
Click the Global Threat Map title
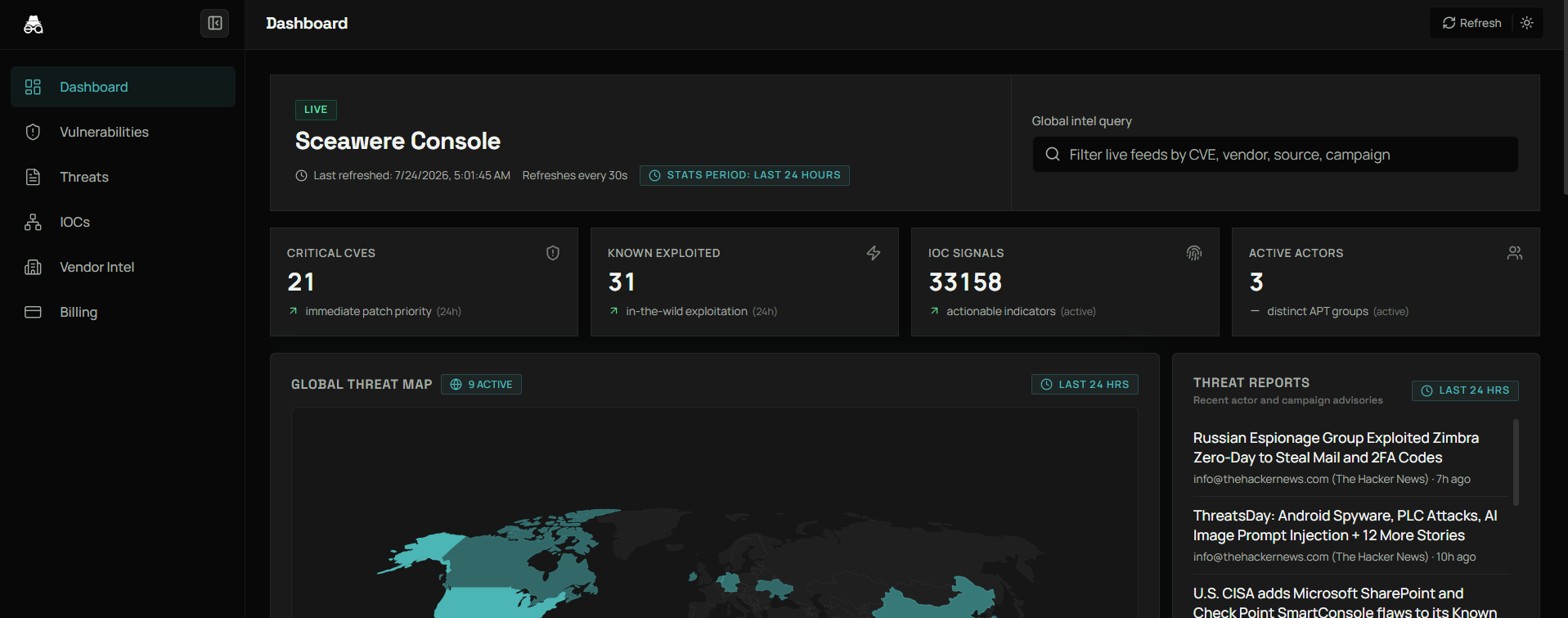362,384
